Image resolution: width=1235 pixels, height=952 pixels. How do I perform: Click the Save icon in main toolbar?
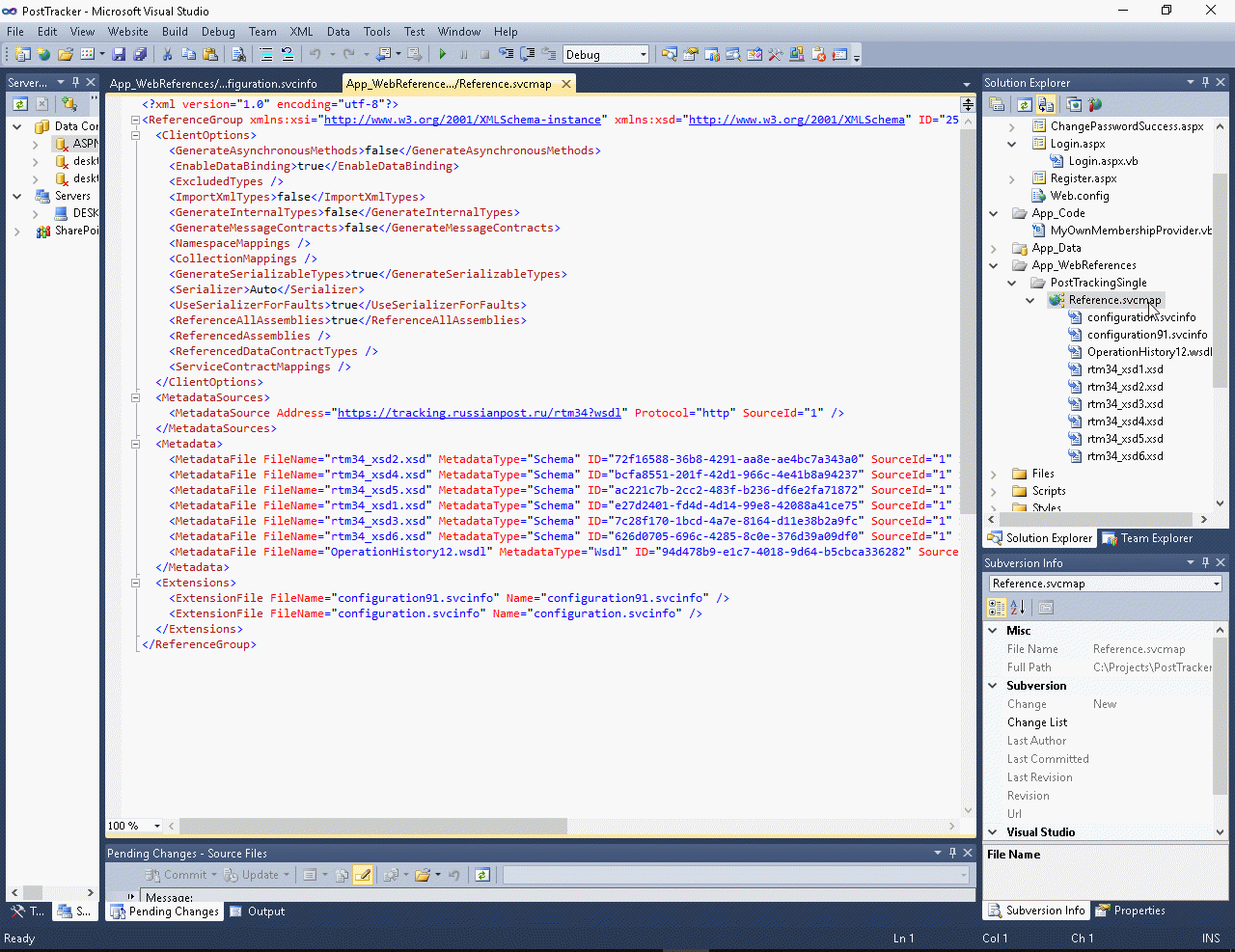(x=119, y=55)
